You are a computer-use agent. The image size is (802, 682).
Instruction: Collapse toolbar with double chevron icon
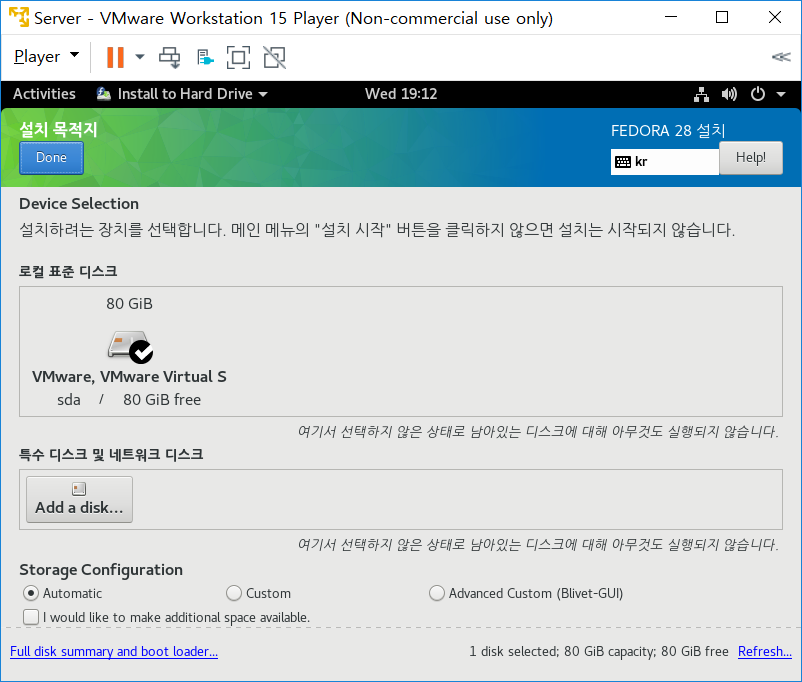click(x=781, y=57)
